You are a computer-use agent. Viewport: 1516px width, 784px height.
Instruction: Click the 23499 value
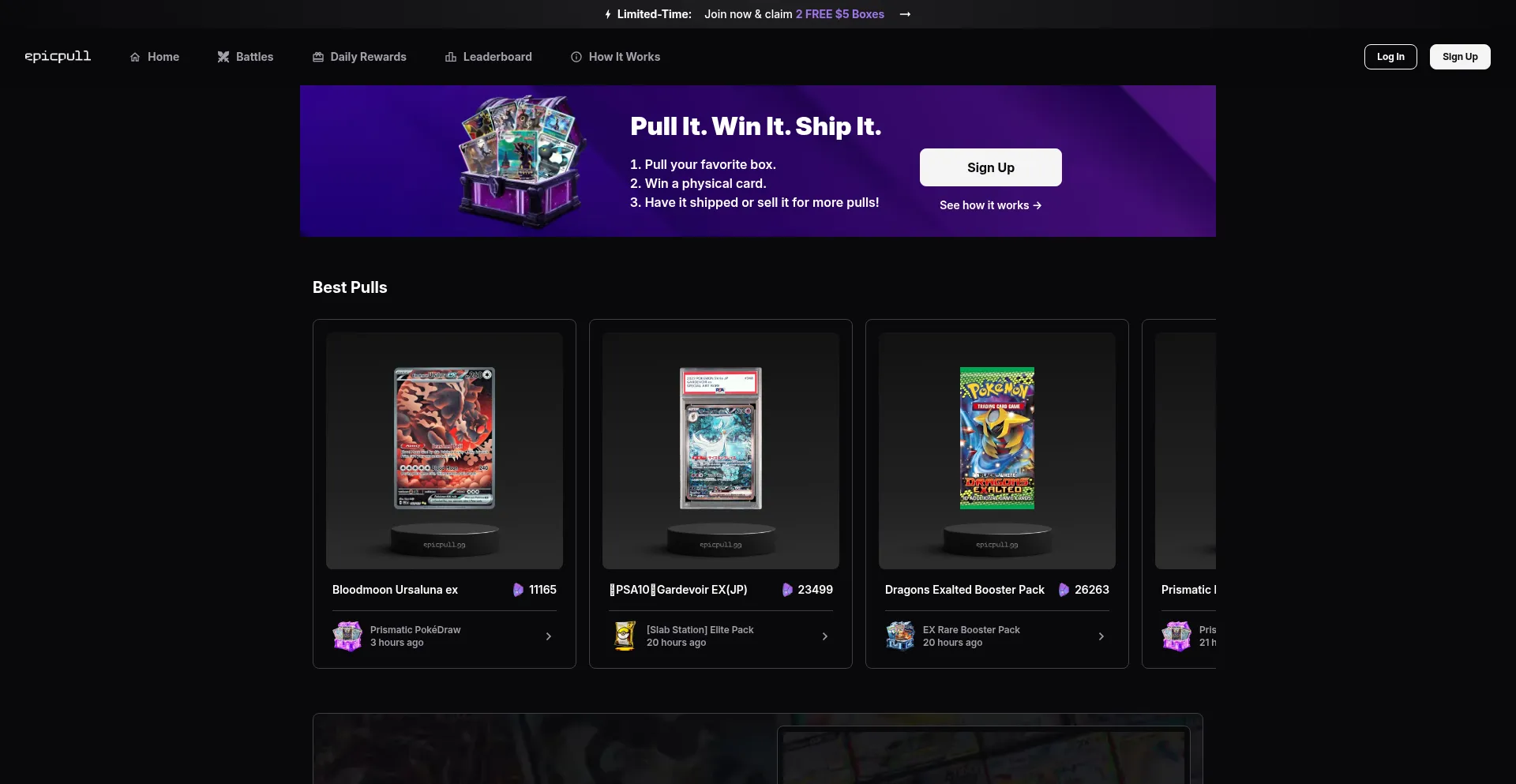pos(815,590)
